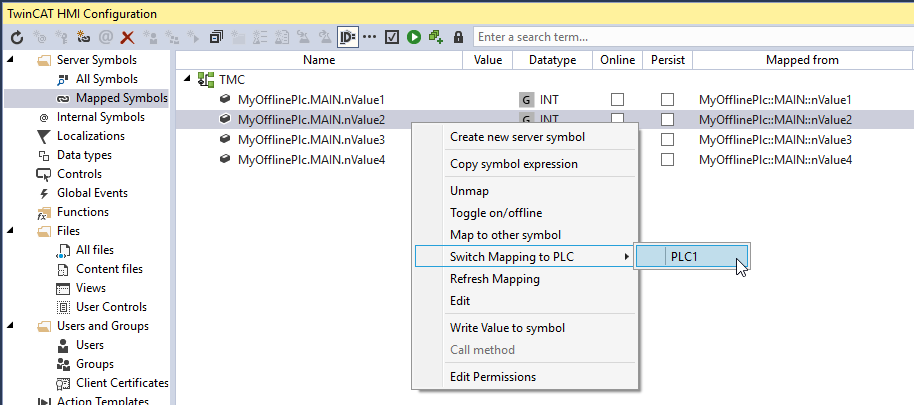Click the Global Events lightning icon
Viewport: 914px width, 405px height.
pyautogui.click(x=44, y=193)
